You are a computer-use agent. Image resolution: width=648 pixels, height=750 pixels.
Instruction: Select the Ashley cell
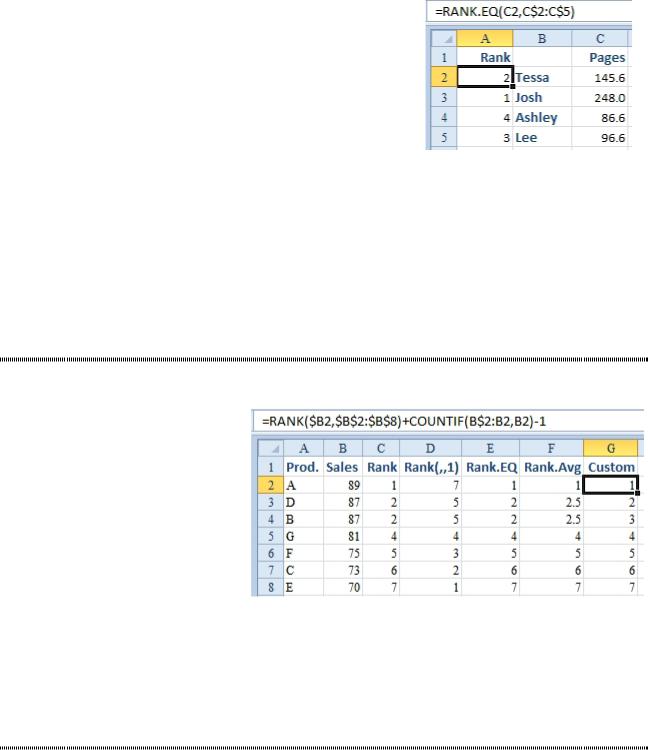(x=542, y=118)
